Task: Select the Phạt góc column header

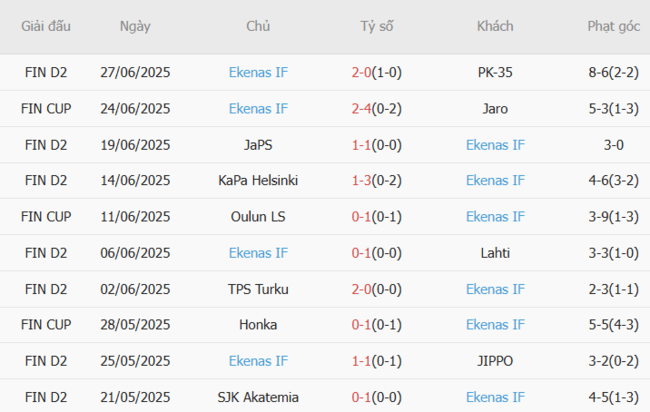Action: coord(614,26)
